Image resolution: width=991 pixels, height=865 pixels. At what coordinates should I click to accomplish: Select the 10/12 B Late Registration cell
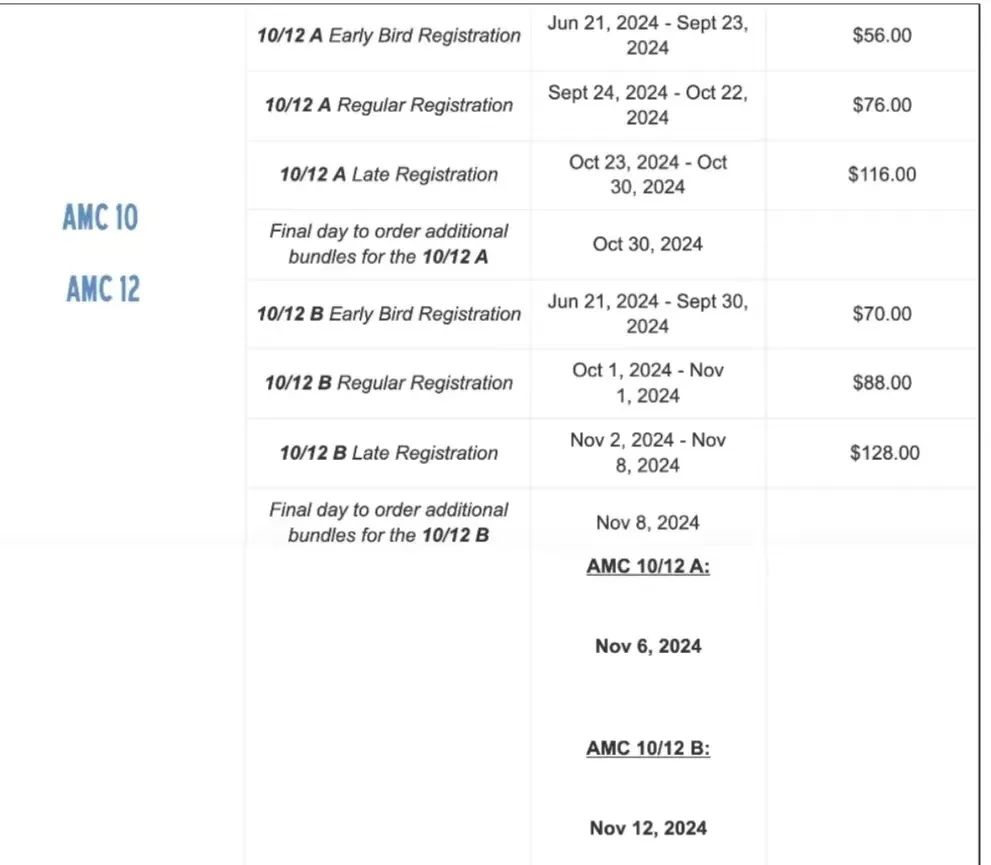(389, 453)
